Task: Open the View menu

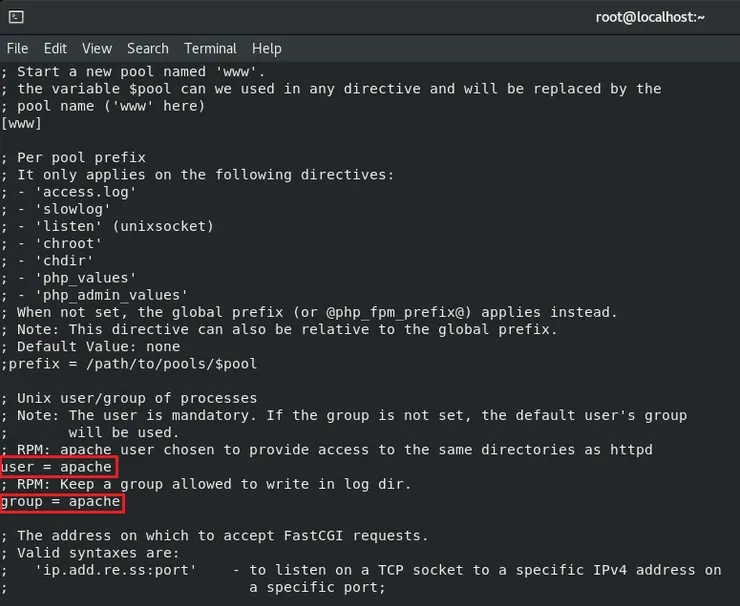Action: (x=97, y=48)
